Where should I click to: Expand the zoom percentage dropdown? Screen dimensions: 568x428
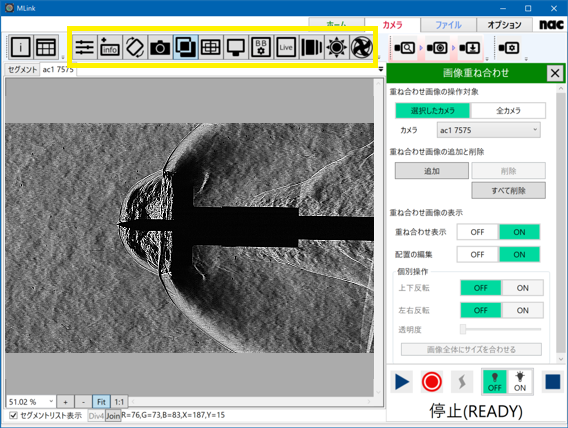click(x=51, y=401)
